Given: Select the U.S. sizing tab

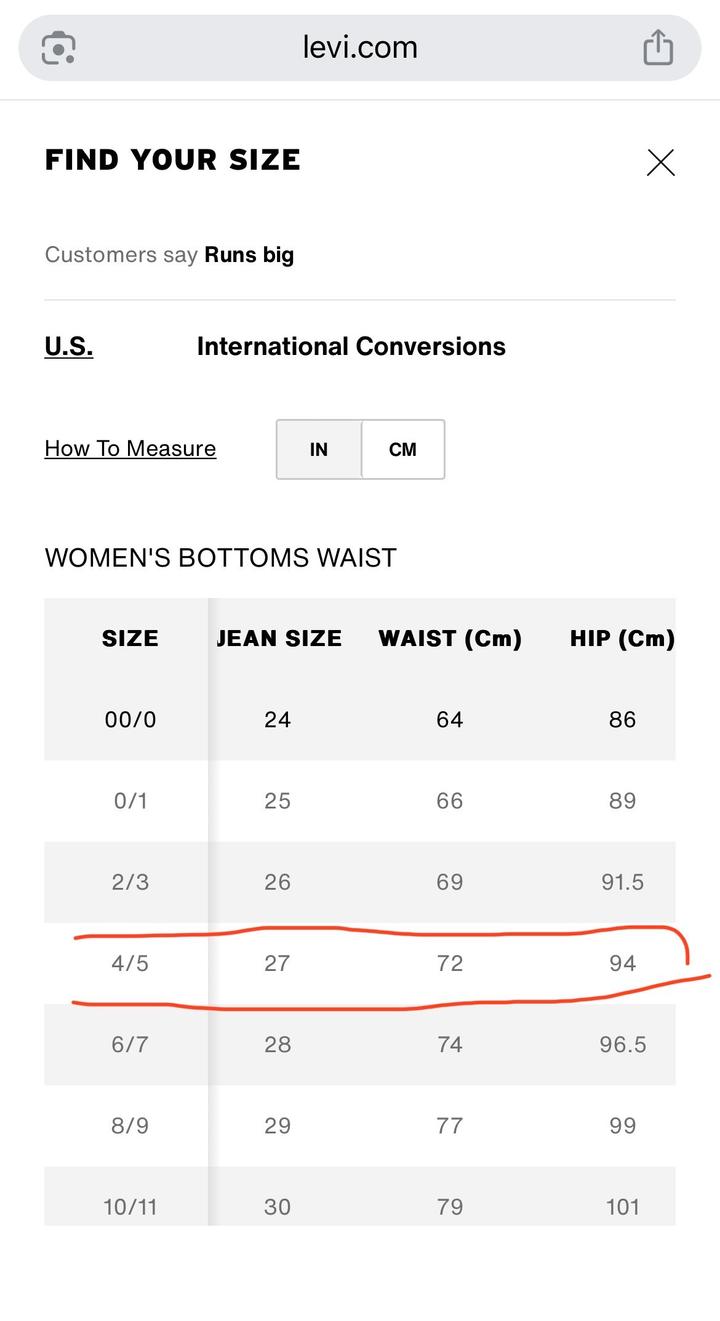Looking at the screenshot, I should [69, 346].
